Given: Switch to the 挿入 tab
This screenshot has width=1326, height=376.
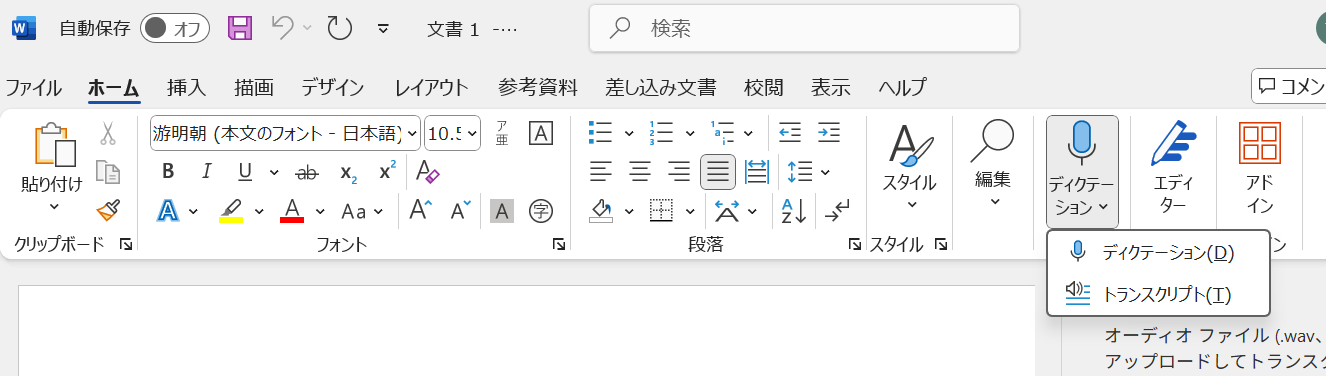Looking at the screenshot, I should click(186, 87).
